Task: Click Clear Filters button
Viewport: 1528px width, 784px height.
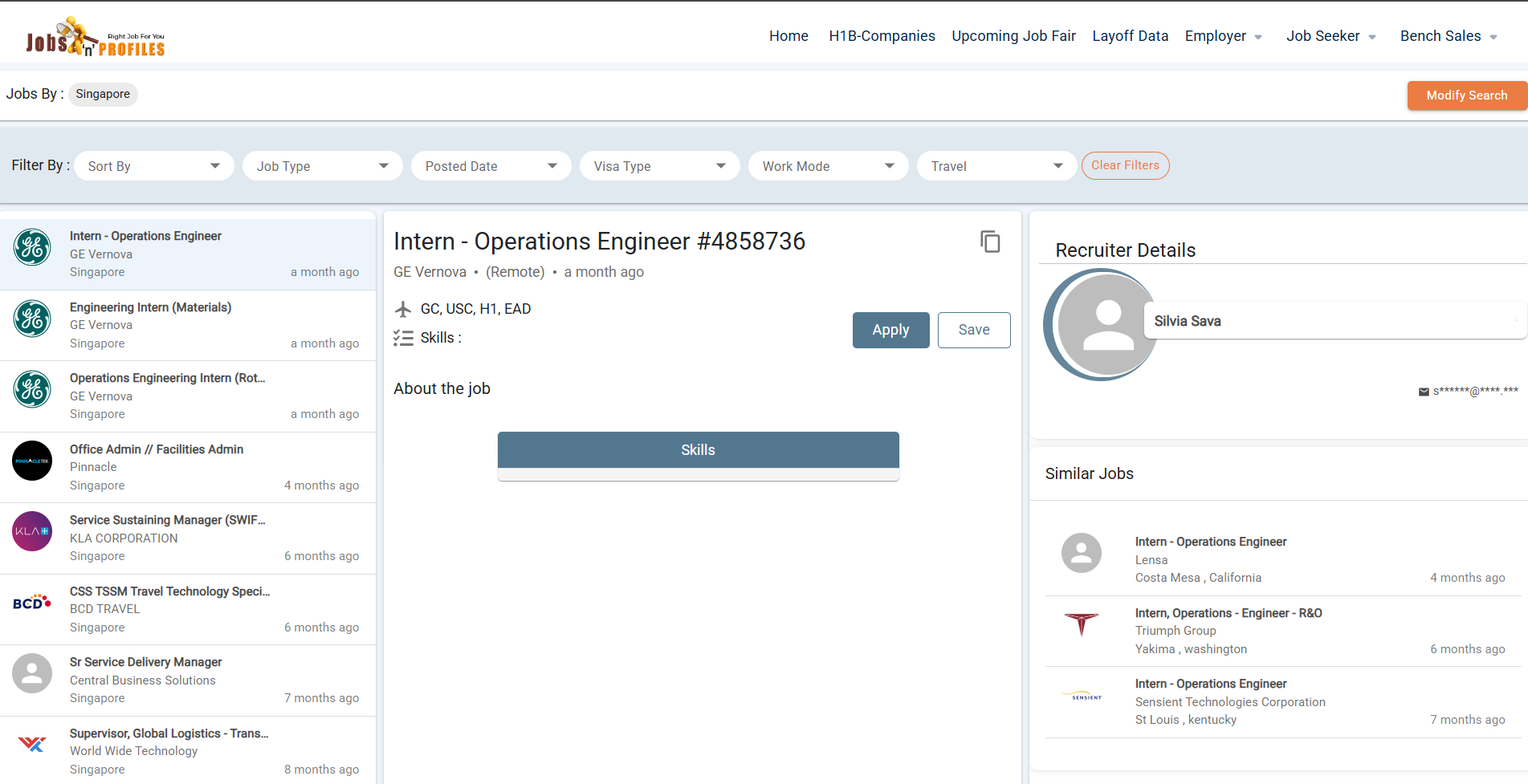Action: tap(1125, 165)
